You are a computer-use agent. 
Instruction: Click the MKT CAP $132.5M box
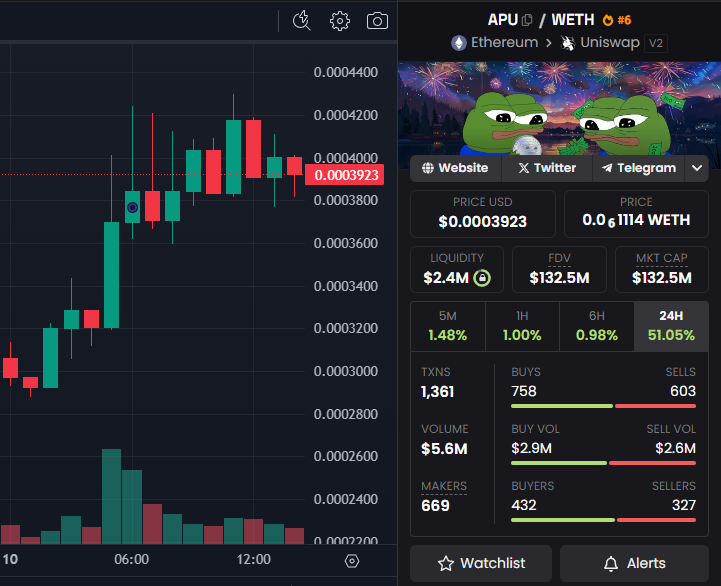point(662,270)
